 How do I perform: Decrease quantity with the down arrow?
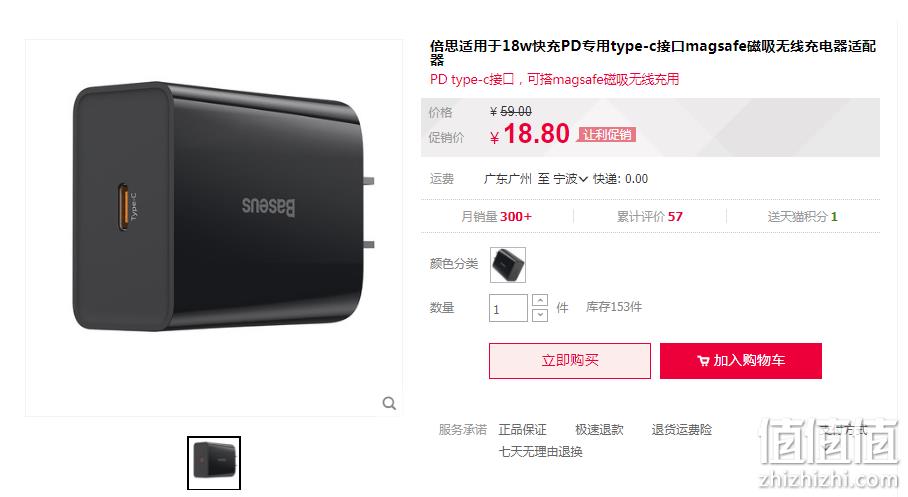[x=540, y=315]
